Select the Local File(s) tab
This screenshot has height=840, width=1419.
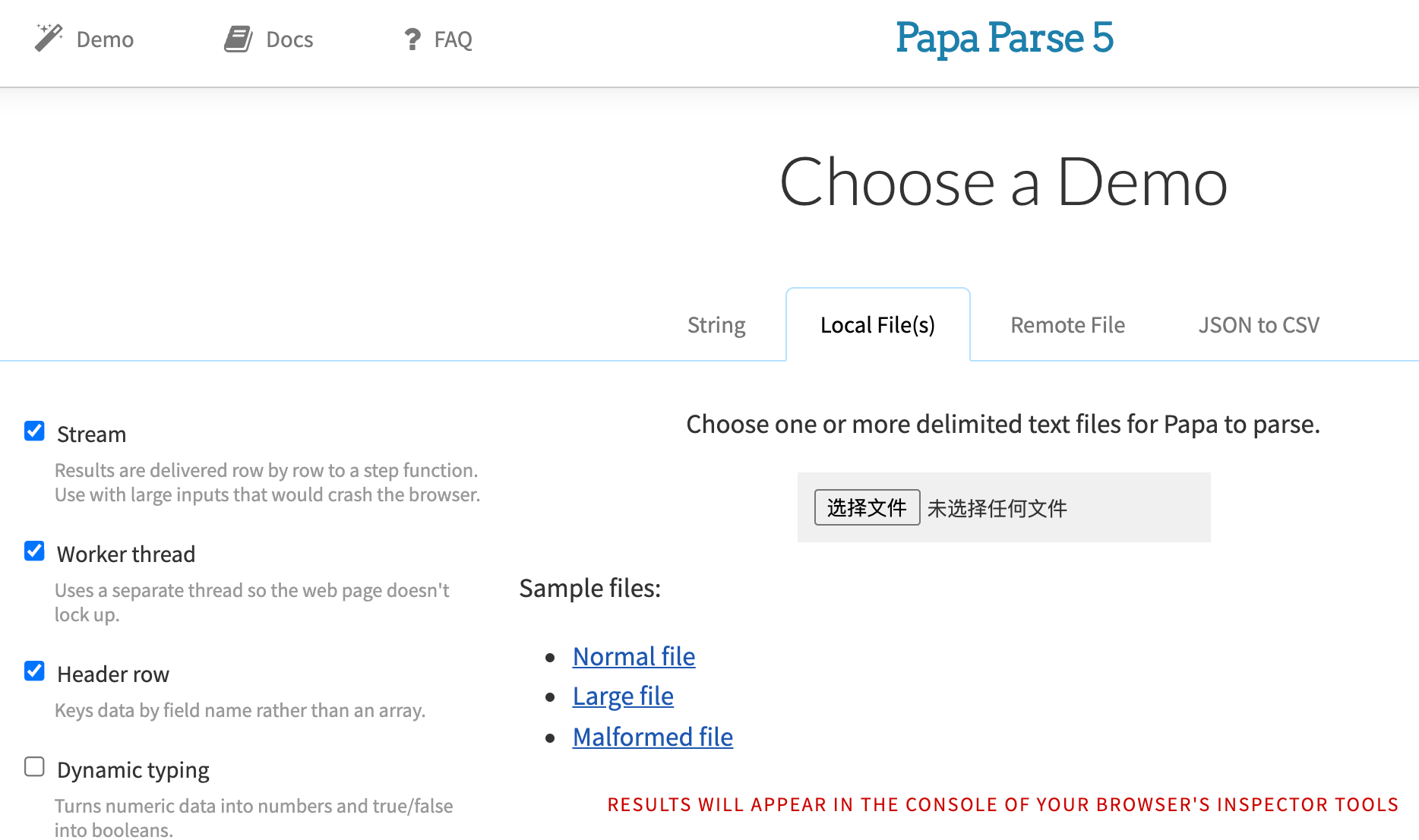(877, 325)
